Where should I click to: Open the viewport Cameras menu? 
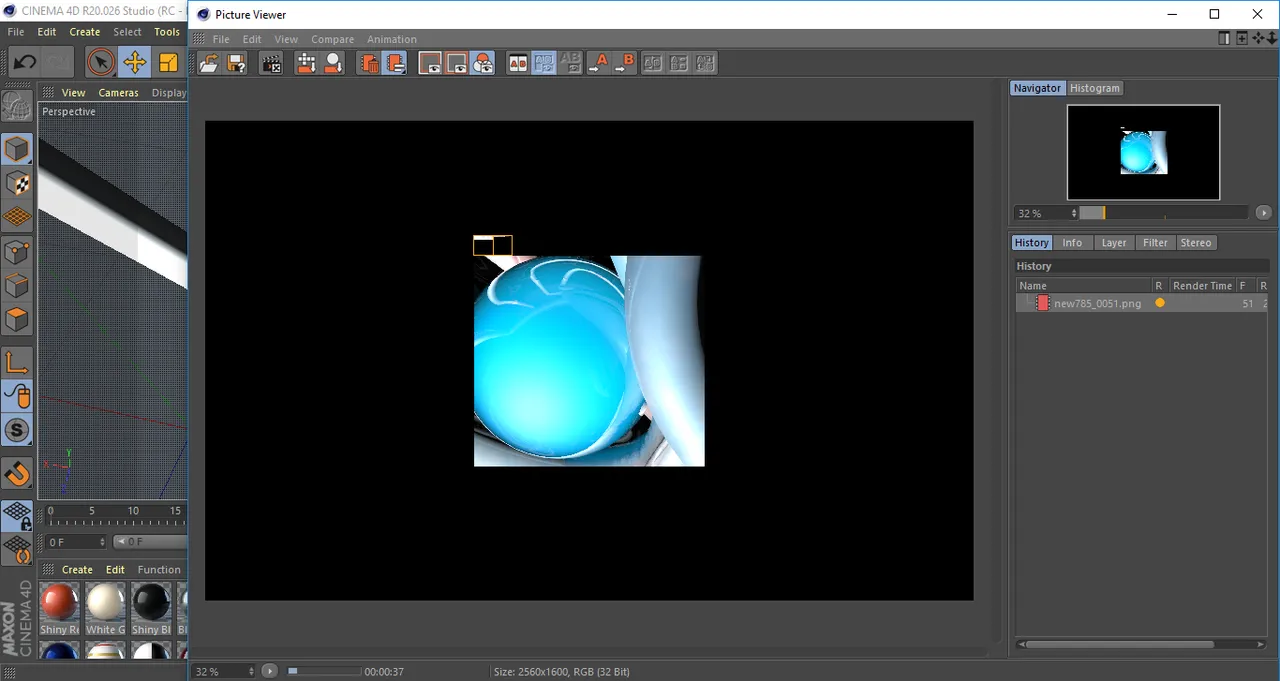[x=118, y=93]
